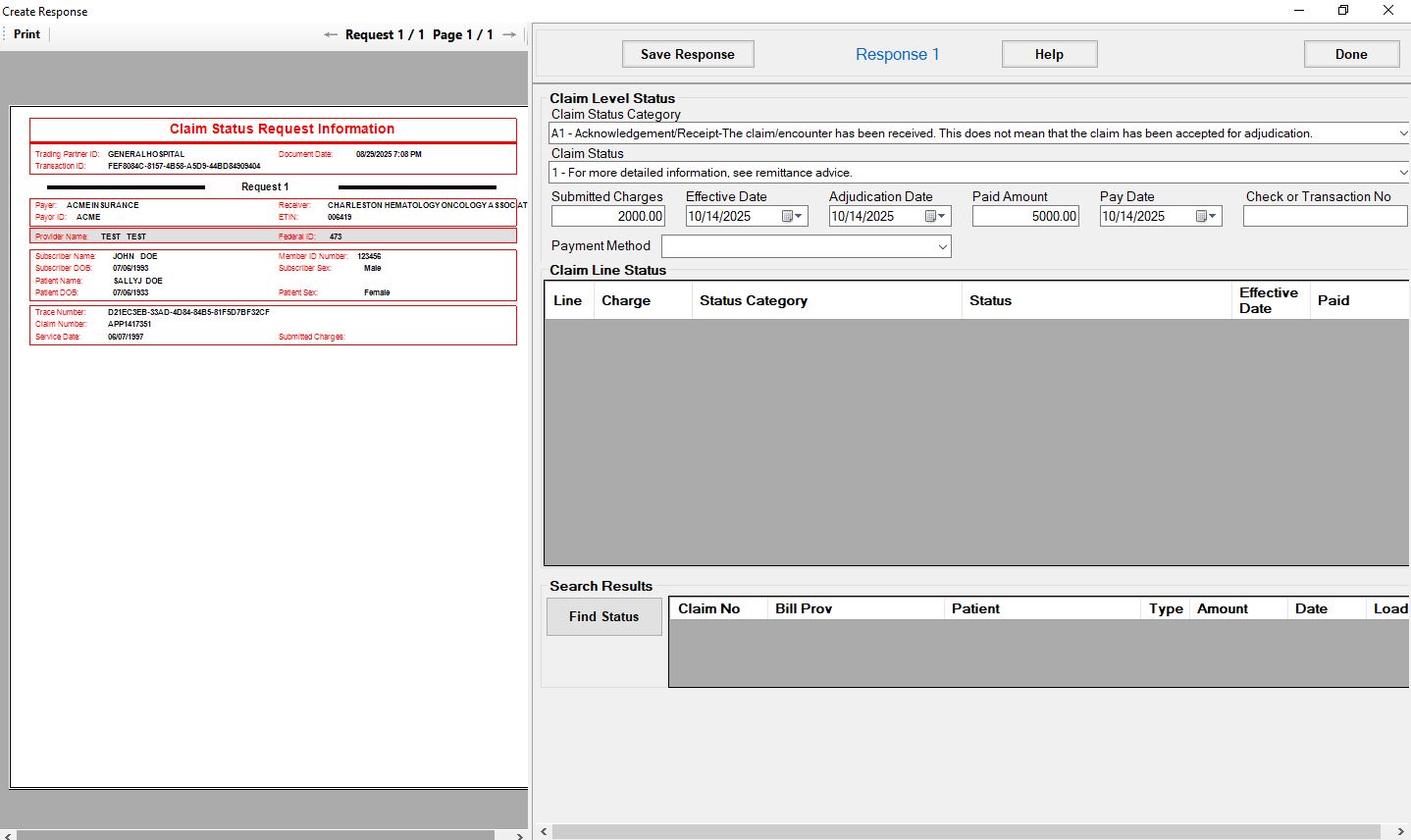Click the Effective Date column header
The height and width of the screenshot is (840, 1411).
1269,300
